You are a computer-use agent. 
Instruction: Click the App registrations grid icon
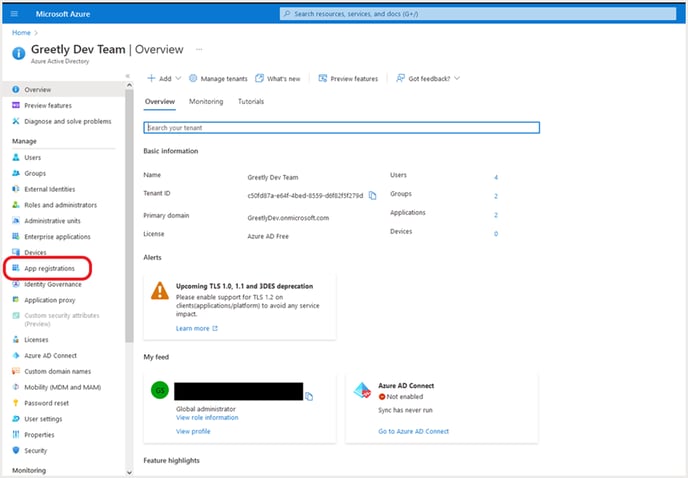point(16,268)
